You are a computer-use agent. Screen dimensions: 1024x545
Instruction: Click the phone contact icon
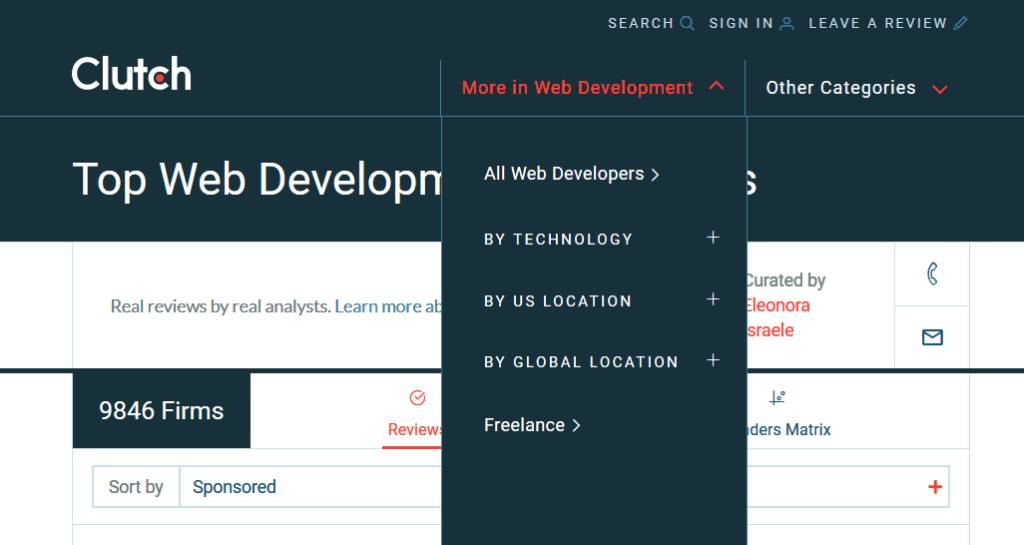933,273
